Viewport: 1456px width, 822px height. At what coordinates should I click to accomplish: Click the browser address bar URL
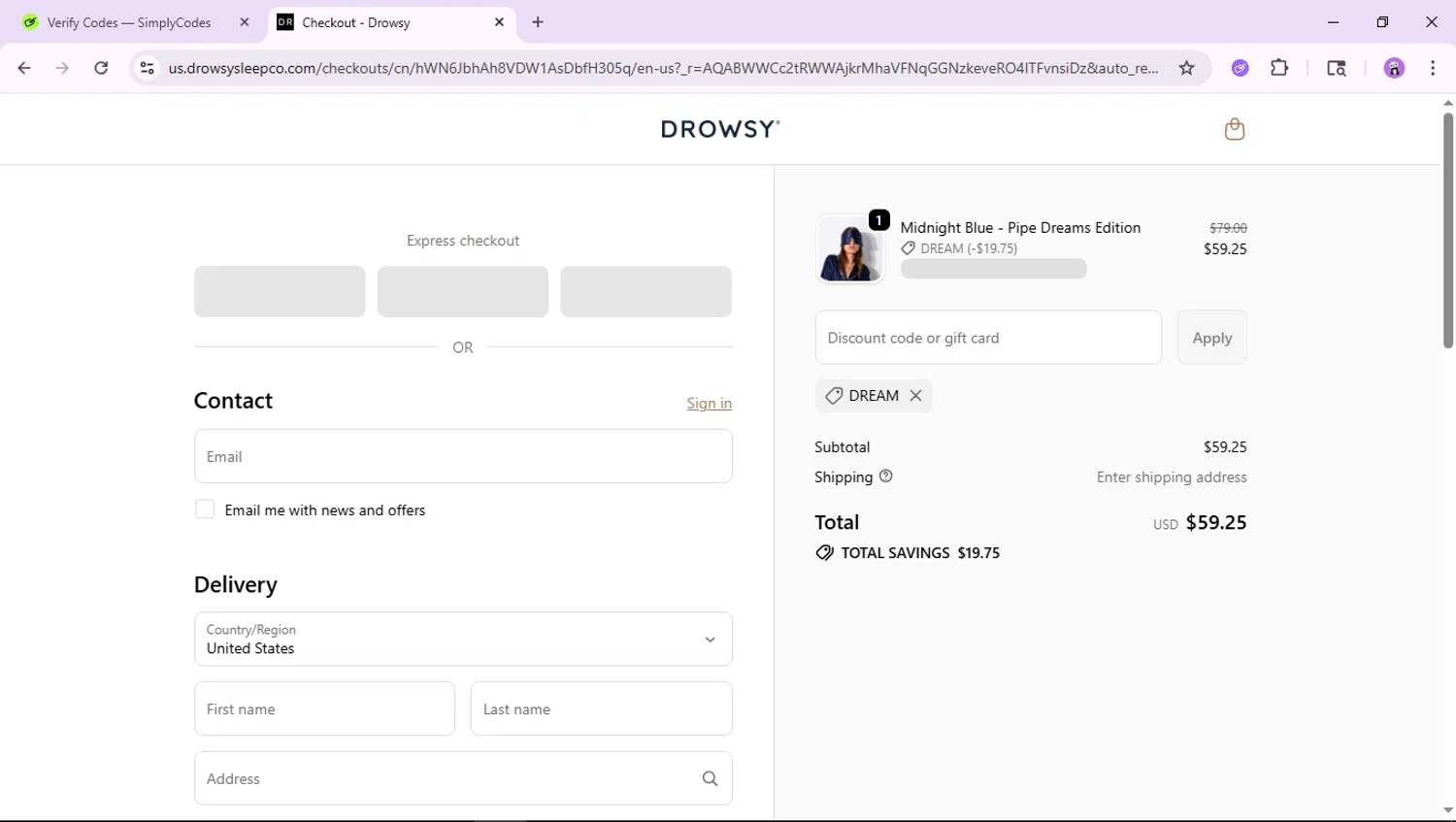pos(663,68)
